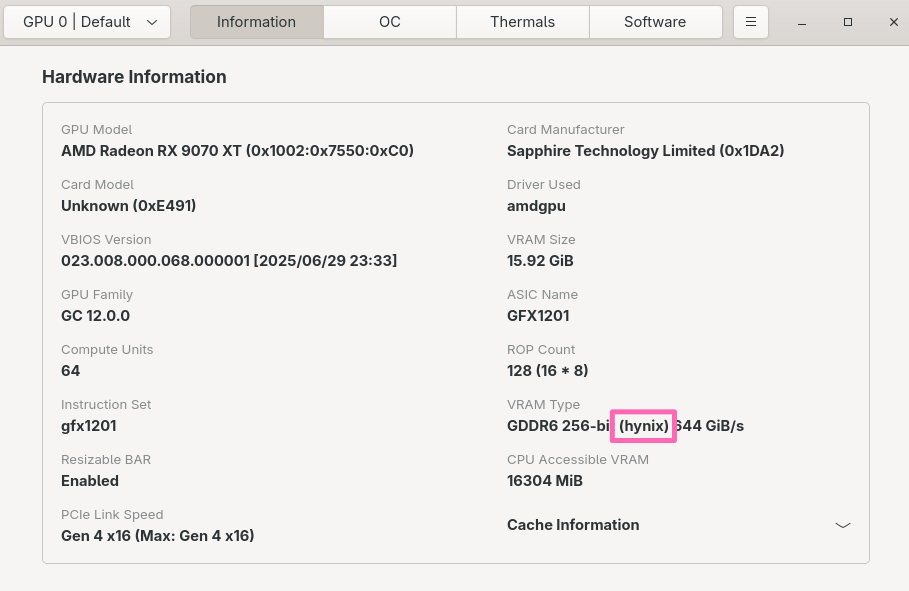
Task: Click the highlighted hynix VRAM vendor text
Action: (x=643, y=425)
